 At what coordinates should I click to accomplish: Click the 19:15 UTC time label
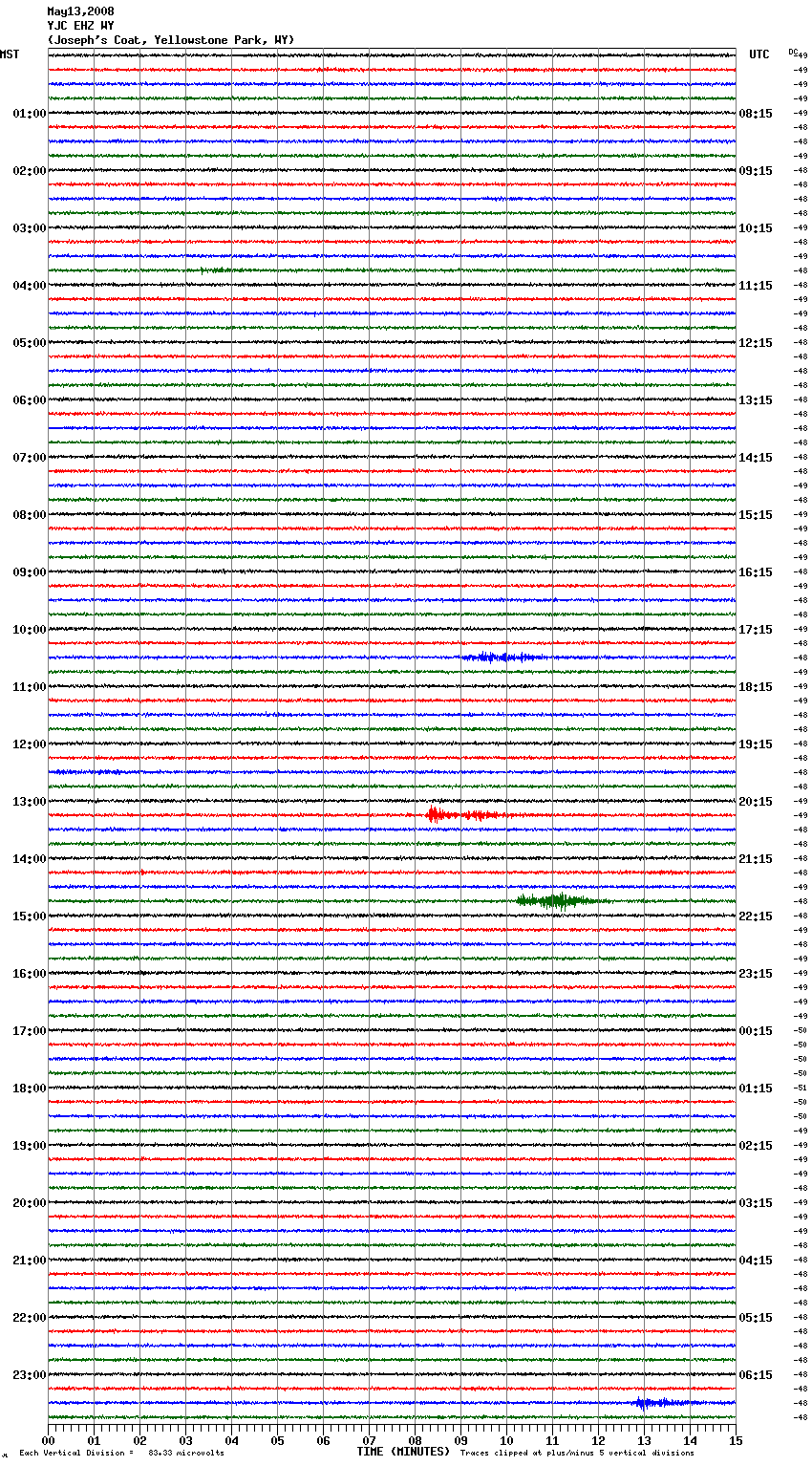click(756, 744)
